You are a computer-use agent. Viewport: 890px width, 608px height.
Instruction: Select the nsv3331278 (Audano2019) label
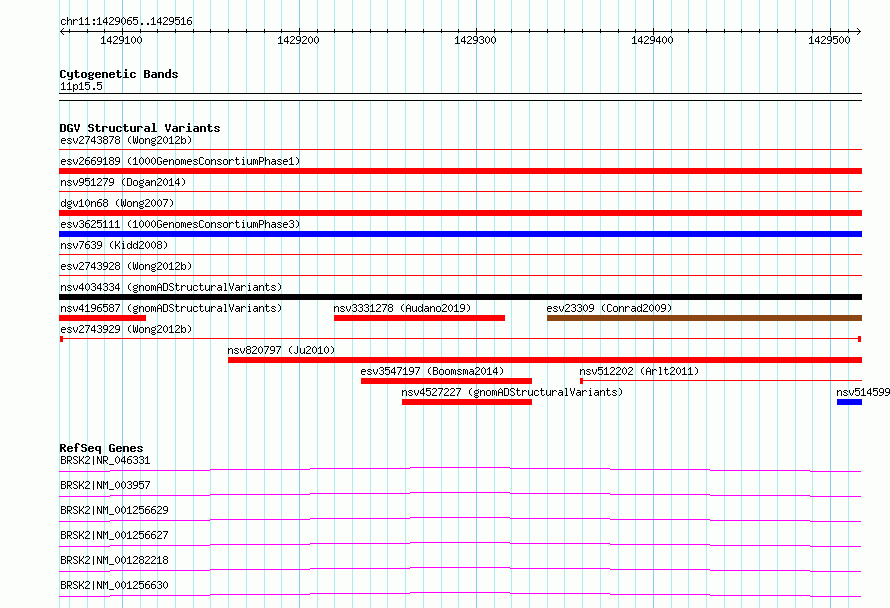pyautogui.click(x=402, y=308)
